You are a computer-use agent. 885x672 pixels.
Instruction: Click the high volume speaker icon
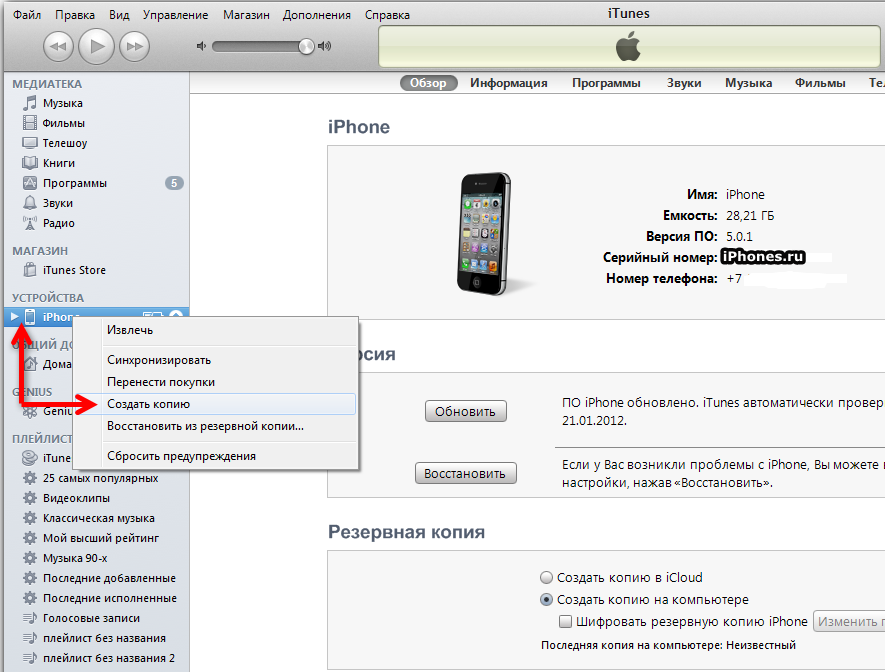tap(325, 46)
